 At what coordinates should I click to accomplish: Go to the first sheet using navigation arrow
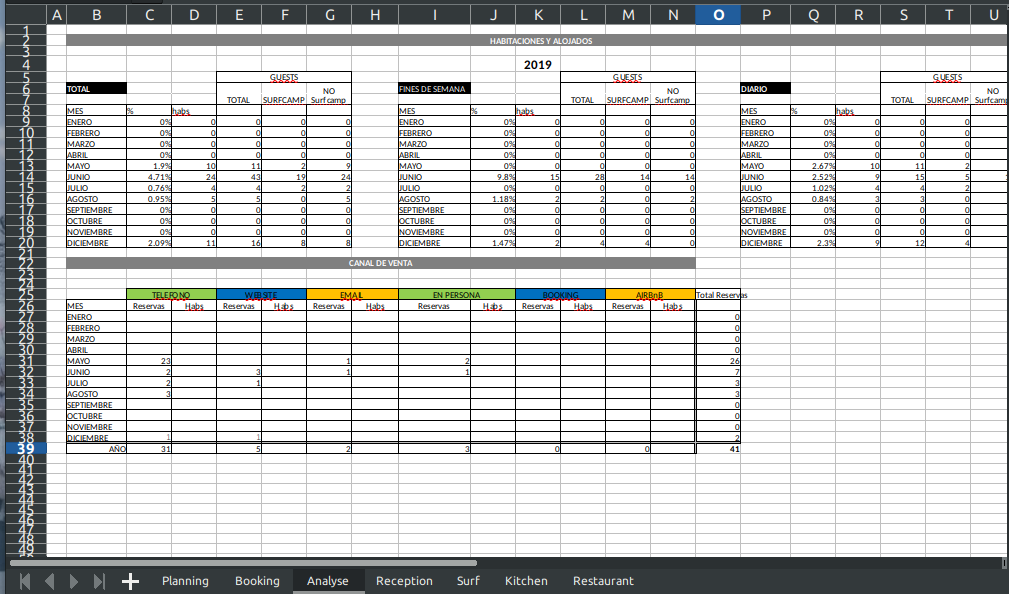(24, 581)
